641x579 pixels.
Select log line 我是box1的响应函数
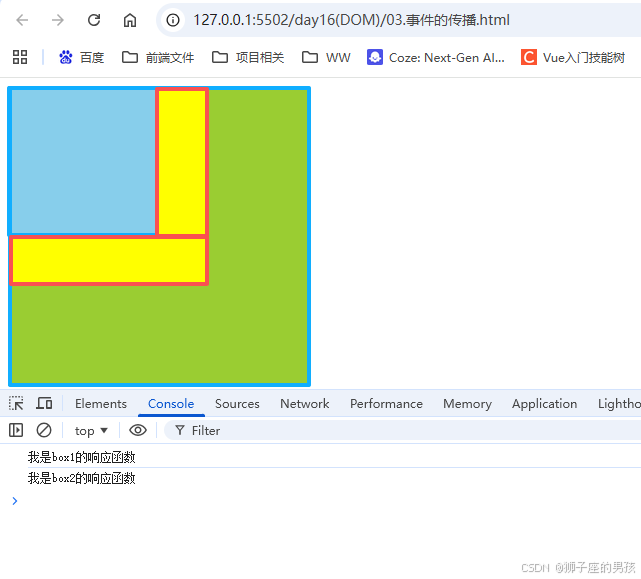pos(81,457)
